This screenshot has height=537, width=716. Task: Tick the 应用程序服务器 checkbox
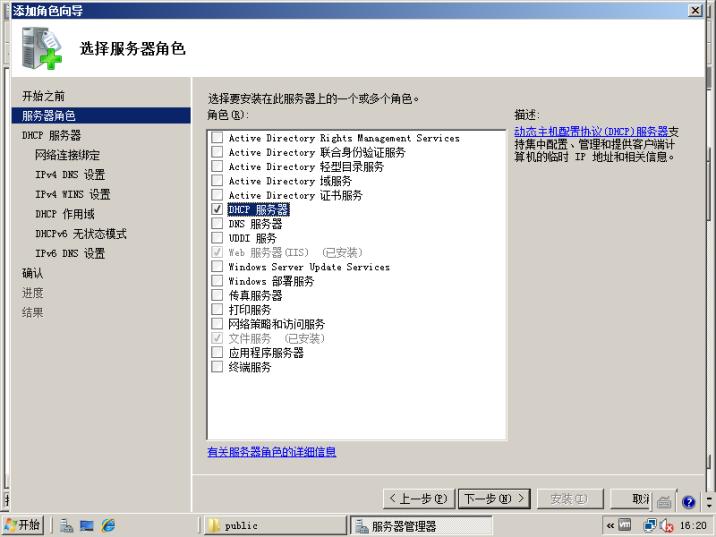217,353
